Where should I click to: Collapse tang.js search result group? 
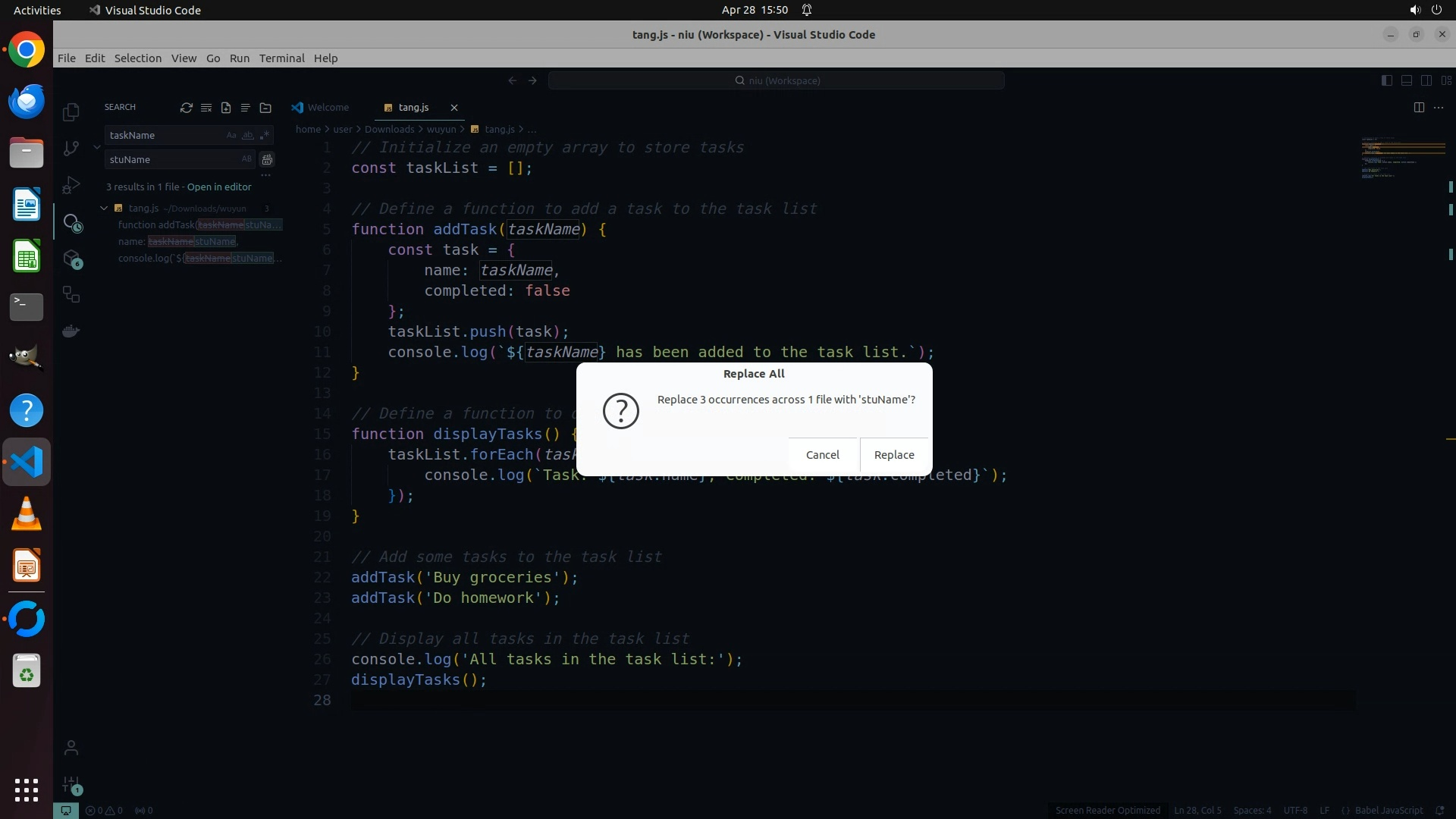pos(104,208)
